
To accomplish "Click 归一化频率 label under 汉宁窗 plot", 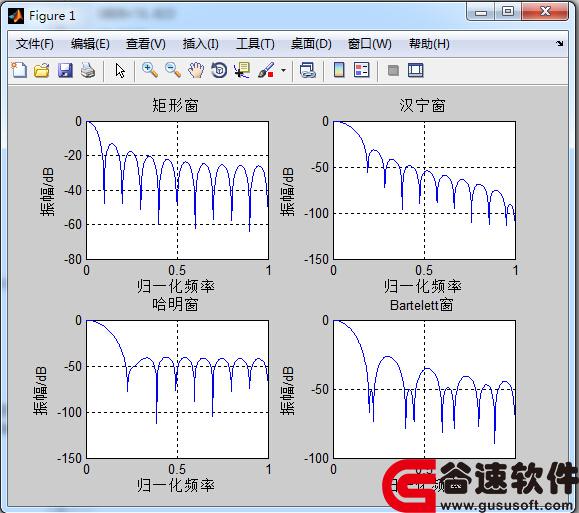I will click(x=423, y=286).
